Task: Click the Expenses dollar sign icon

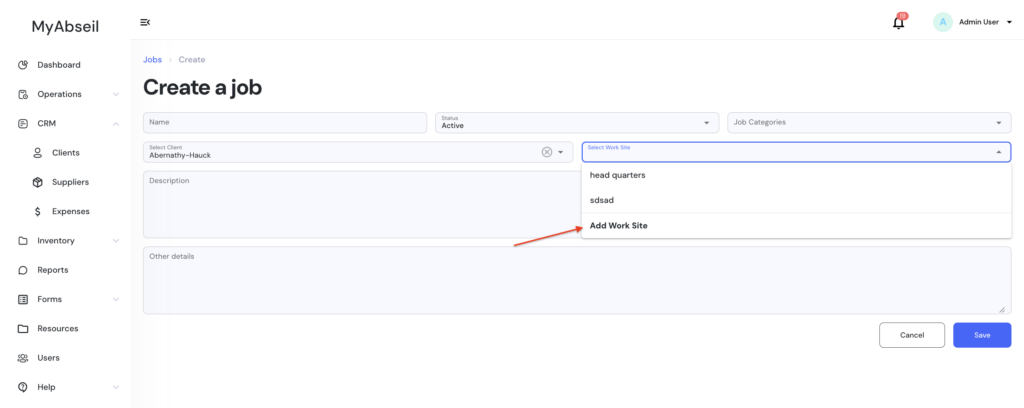Action: click(x=37, y=211)
